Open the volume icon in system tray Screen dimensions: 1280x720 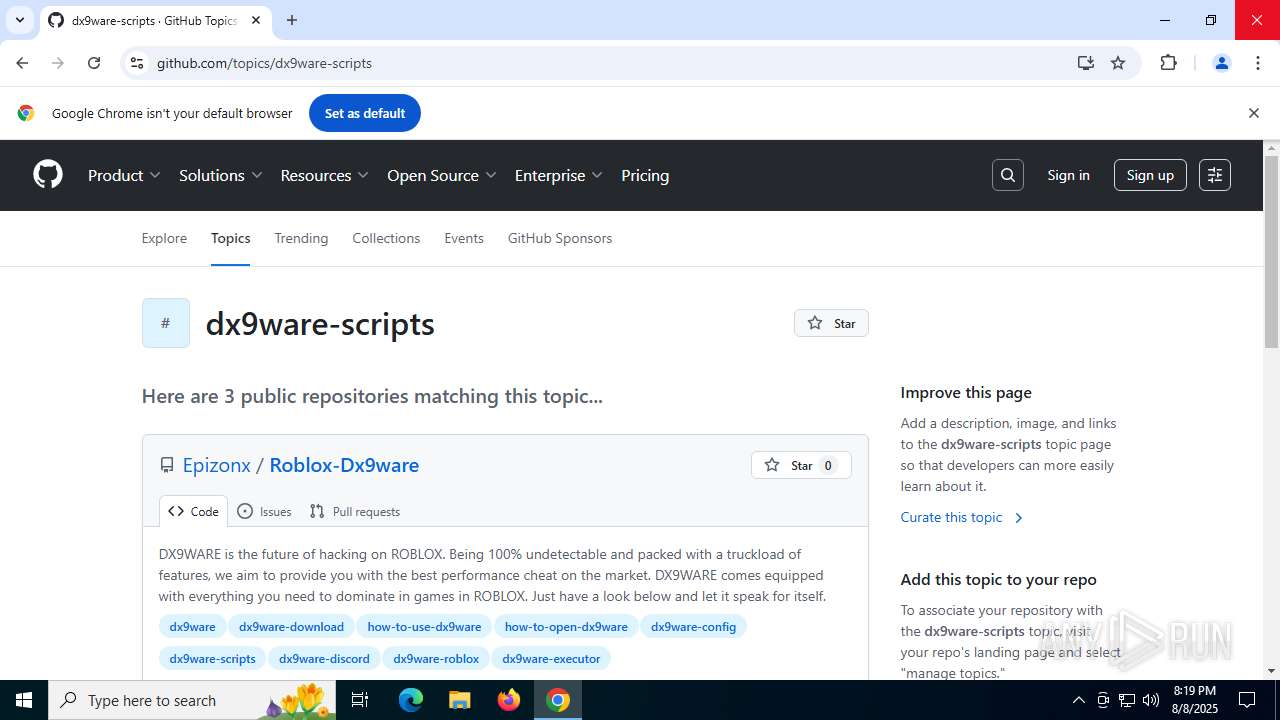tap(1151, 700)
